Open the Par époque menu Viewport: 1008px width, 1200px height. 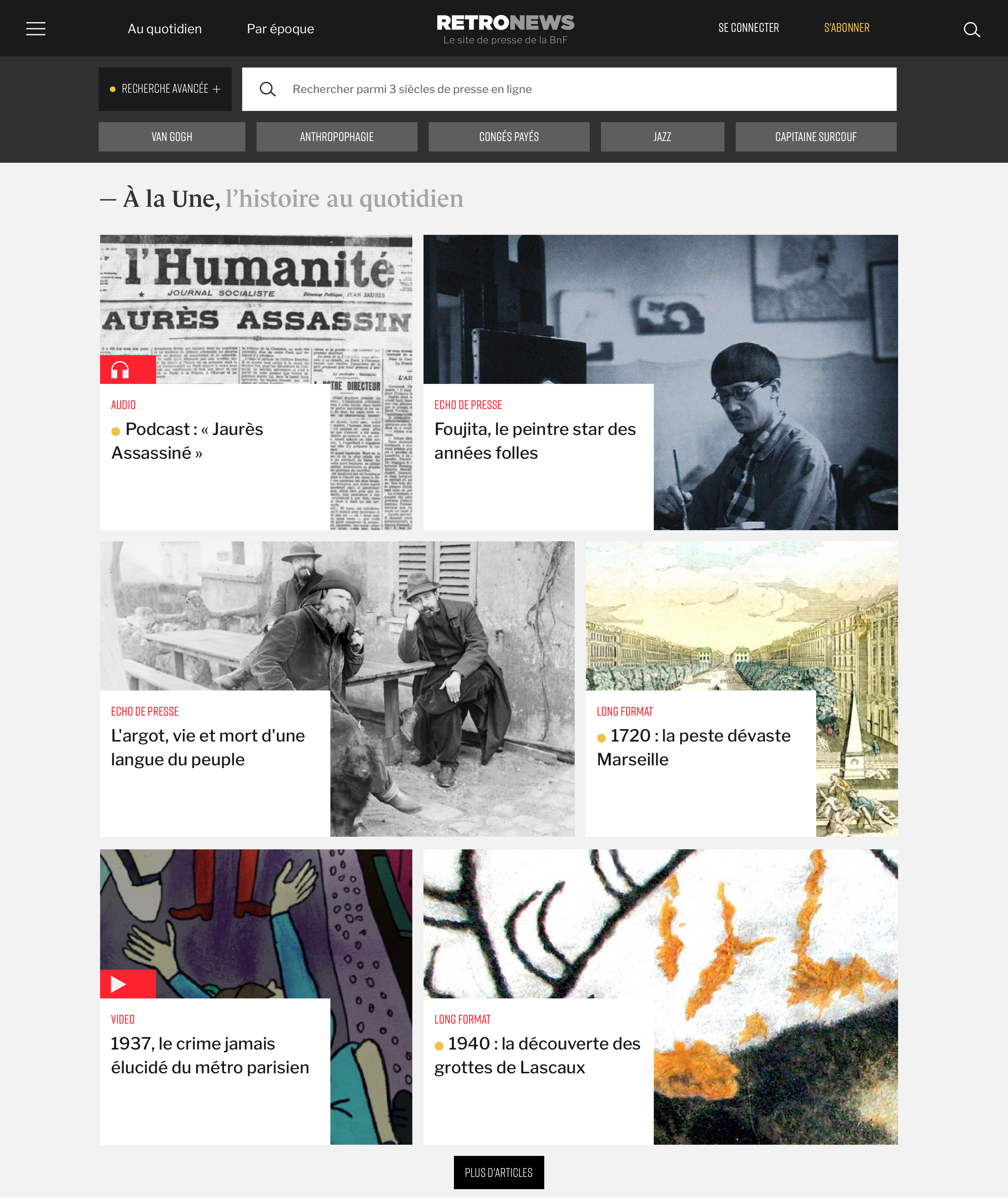click(x=280, y=29)
